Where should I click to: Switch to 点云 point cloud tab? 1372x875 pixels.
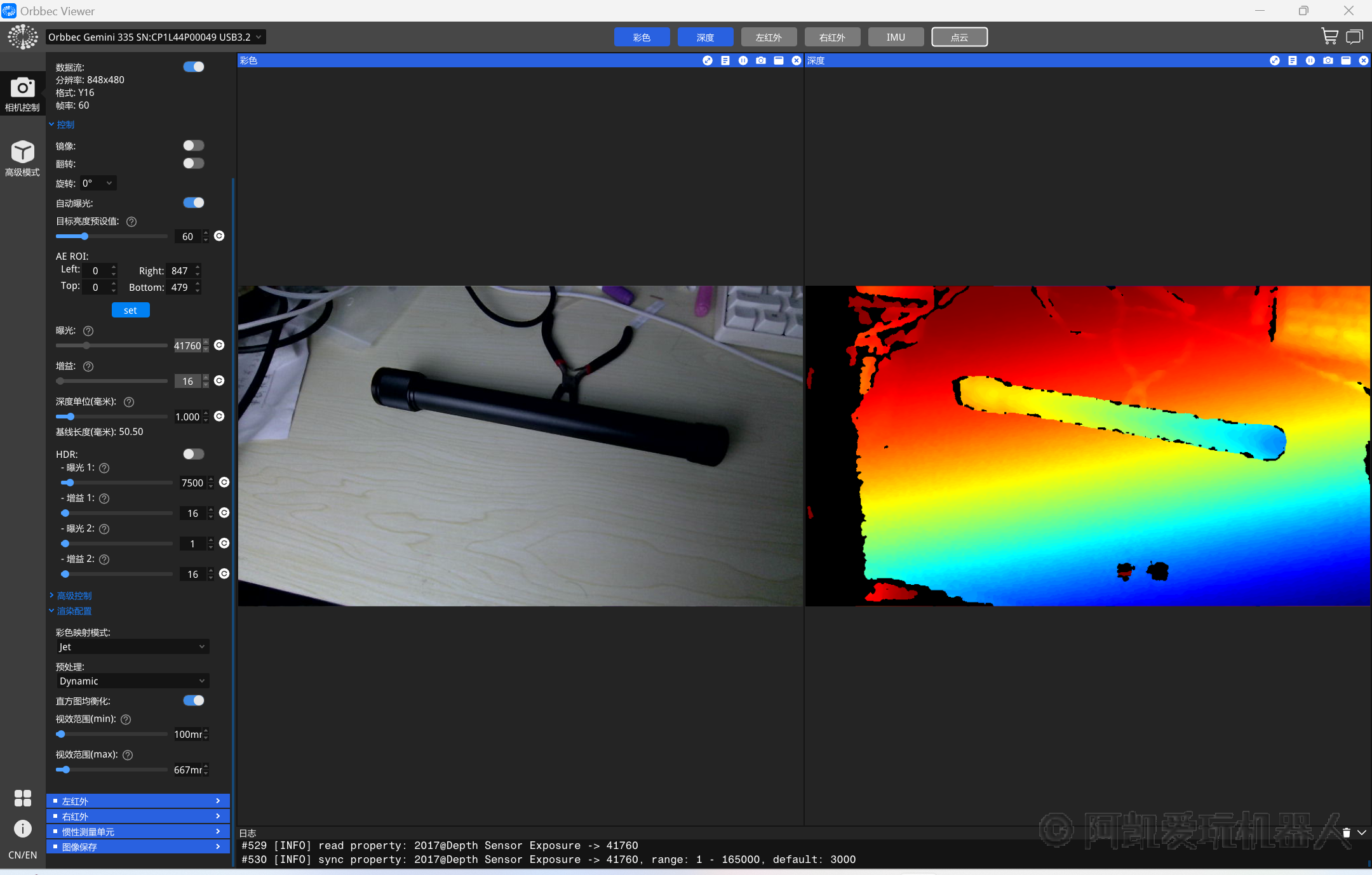point(959,37)
